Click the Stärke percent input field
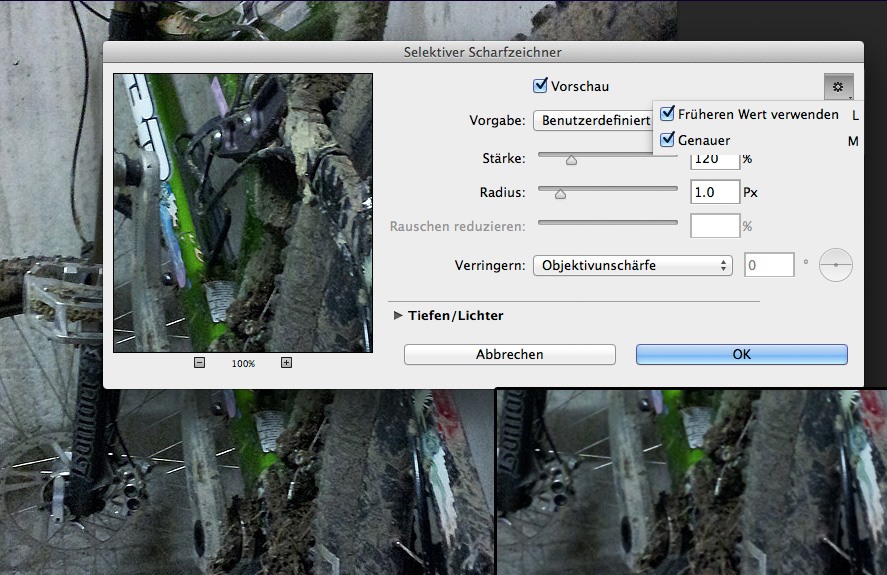Image resolution: width=887 pixels, height=575 pixels. [x=715, y=162]
